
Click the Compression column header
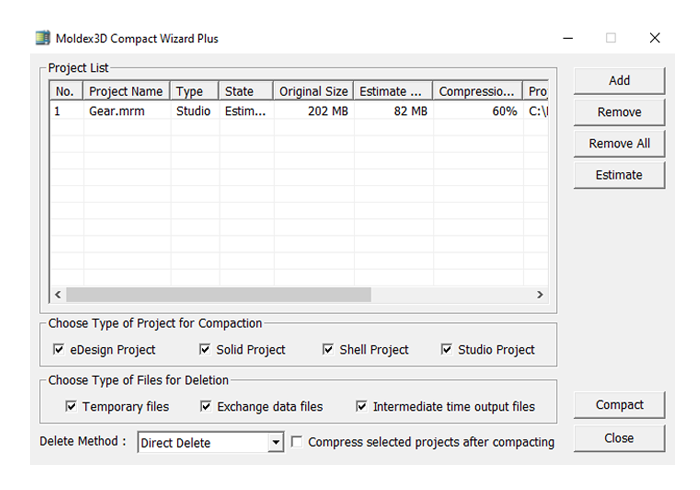pos(477,91)
